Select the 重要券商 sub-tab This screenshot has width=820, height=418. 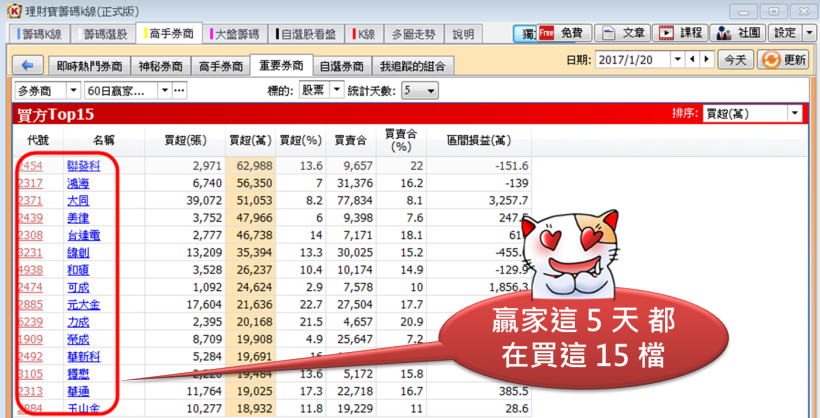(281, 65)
